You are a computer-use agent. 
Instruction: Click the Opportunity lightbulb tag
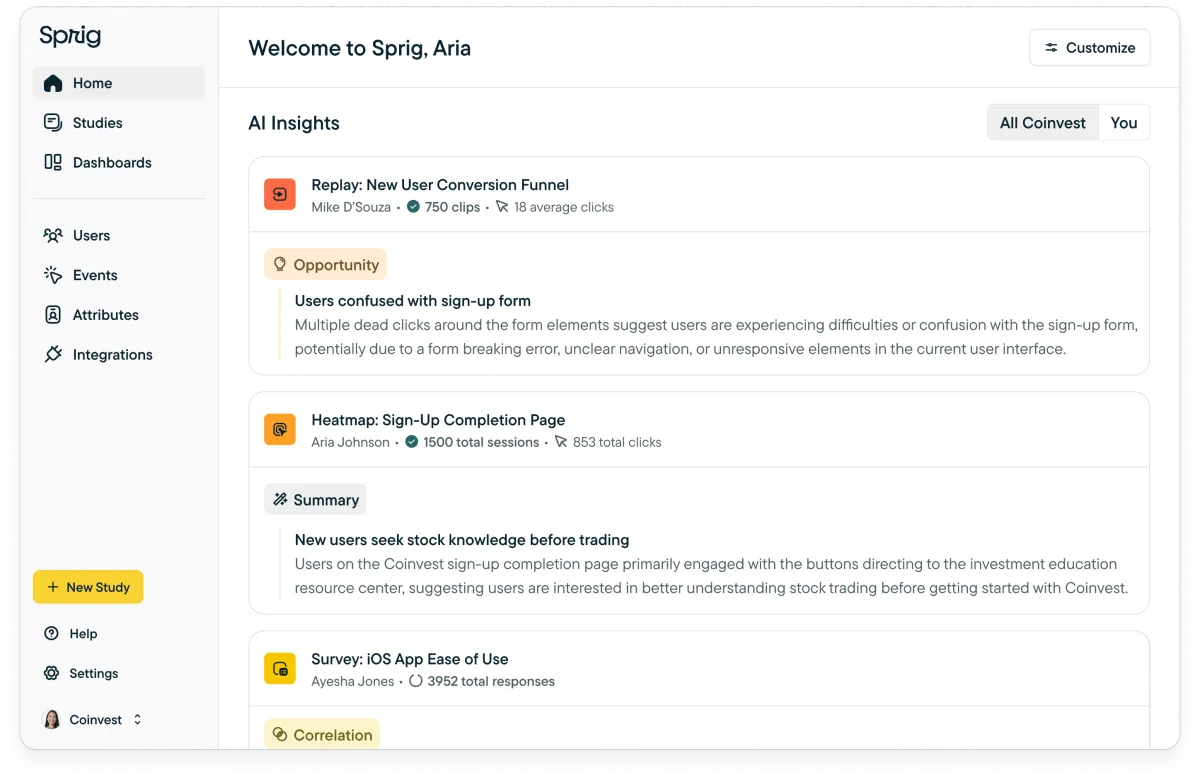(x=326, y=265)
